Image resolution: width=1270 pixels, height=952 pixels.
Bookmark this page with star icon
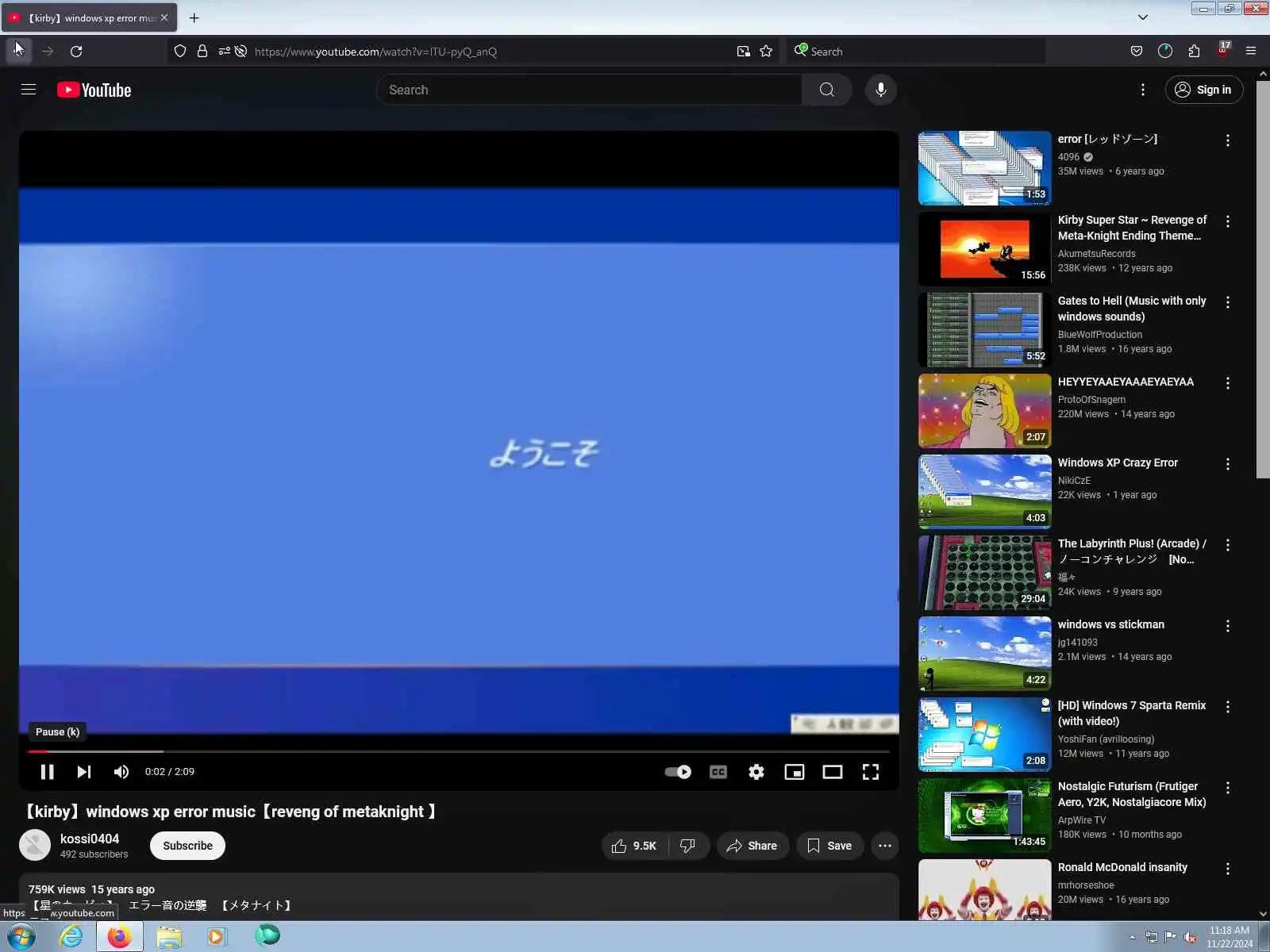coord(766,52)
